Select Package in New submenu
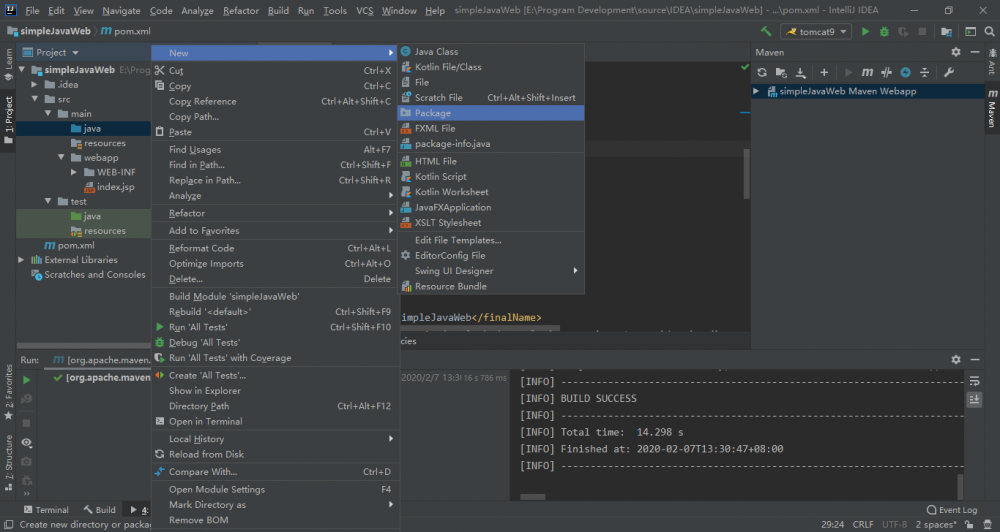 [x=490, y=113]
